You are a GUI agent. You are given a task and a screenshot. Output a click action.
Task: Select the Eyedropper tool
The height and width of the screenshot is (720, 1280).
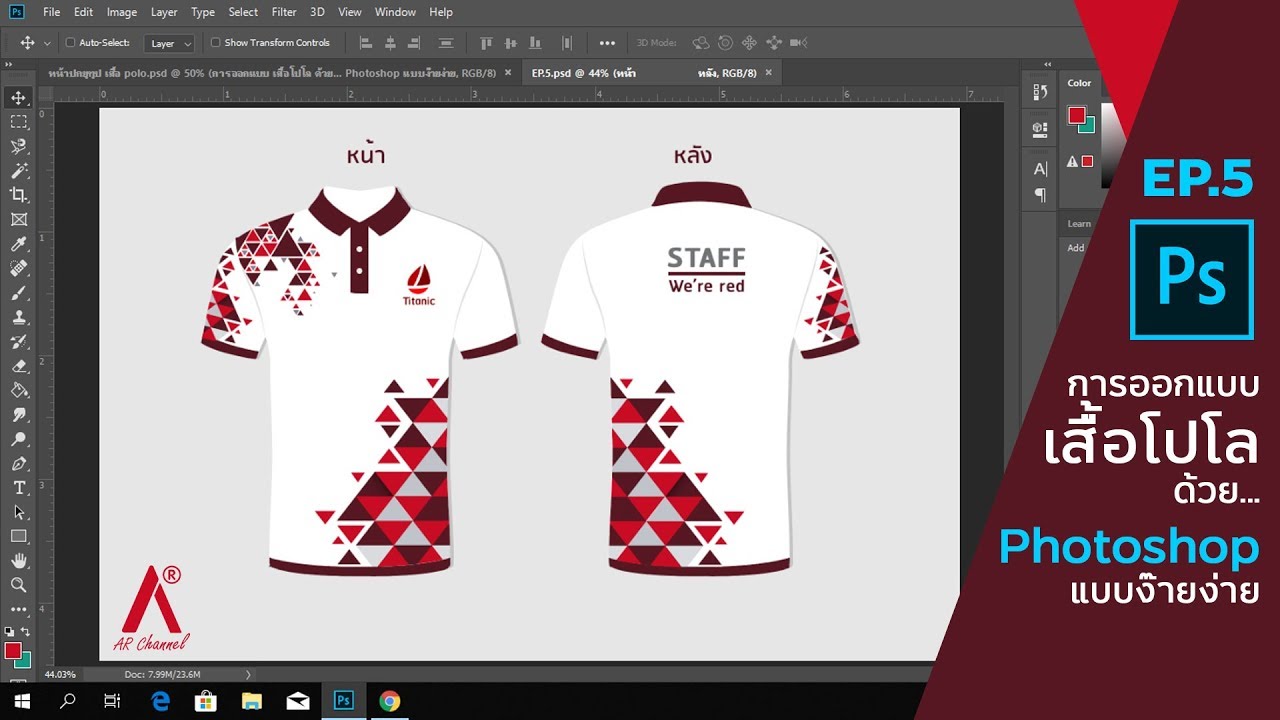pyautogui.click(x=19, y=244)
